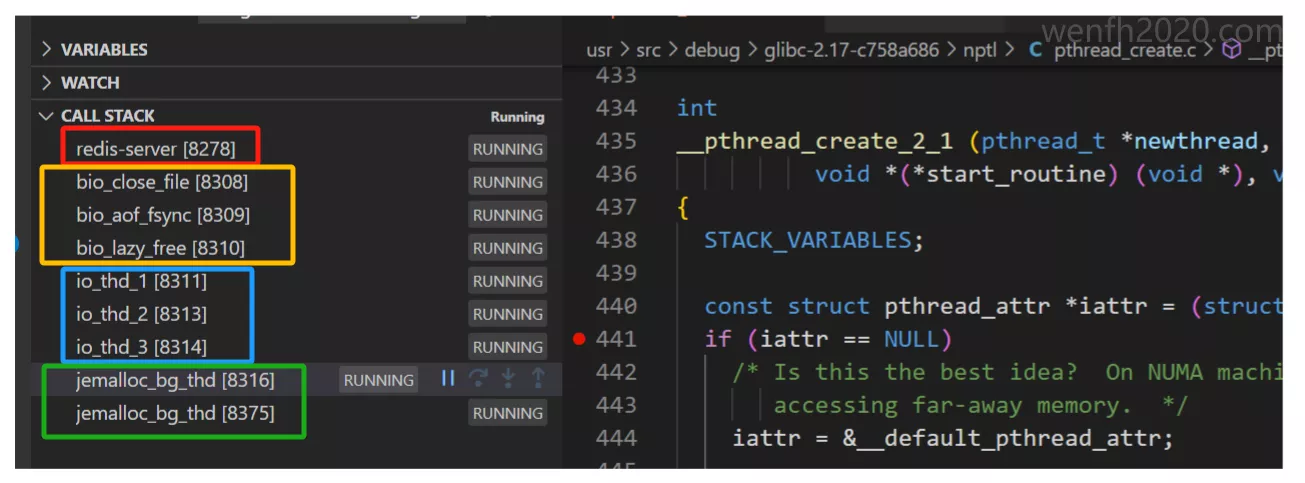Click pthread_create.c in the breadcrumb
This screenshot has height=483, width=1305.
1125,49
